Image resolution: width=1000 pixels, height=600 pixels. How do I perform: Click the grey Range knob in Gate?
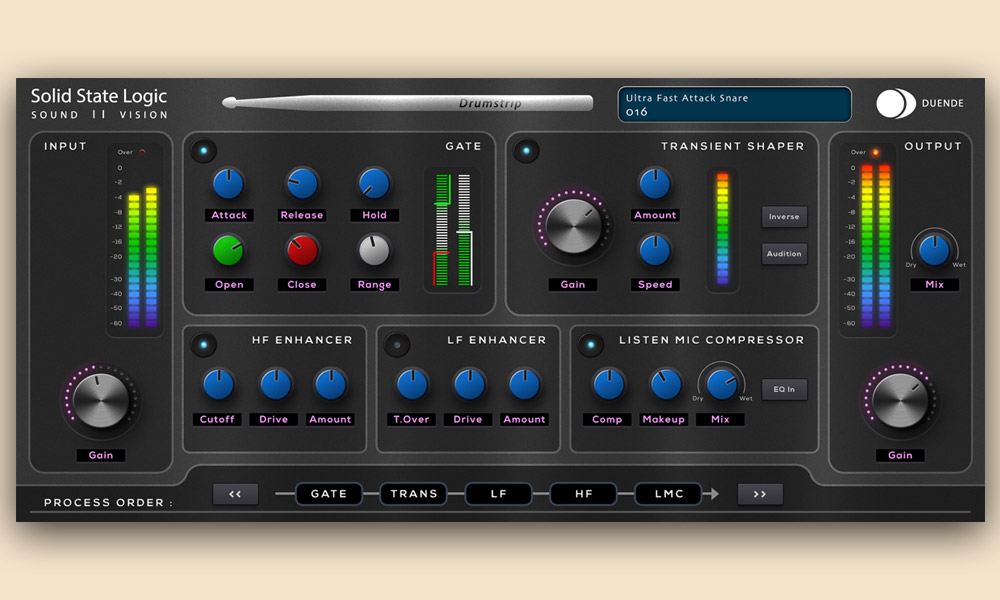373,251
